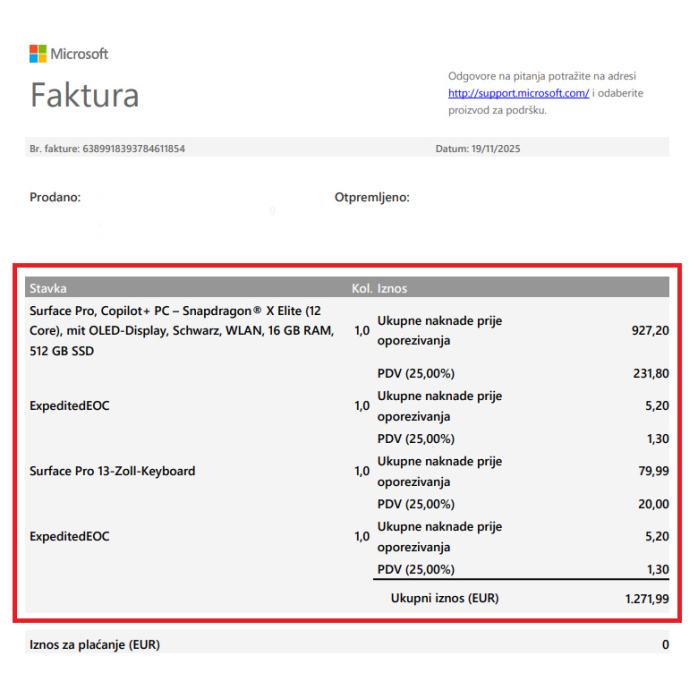Click the first ExpeditedEOC line item
The width and height of the screenshot is (698, 690).
pos(69,406)
